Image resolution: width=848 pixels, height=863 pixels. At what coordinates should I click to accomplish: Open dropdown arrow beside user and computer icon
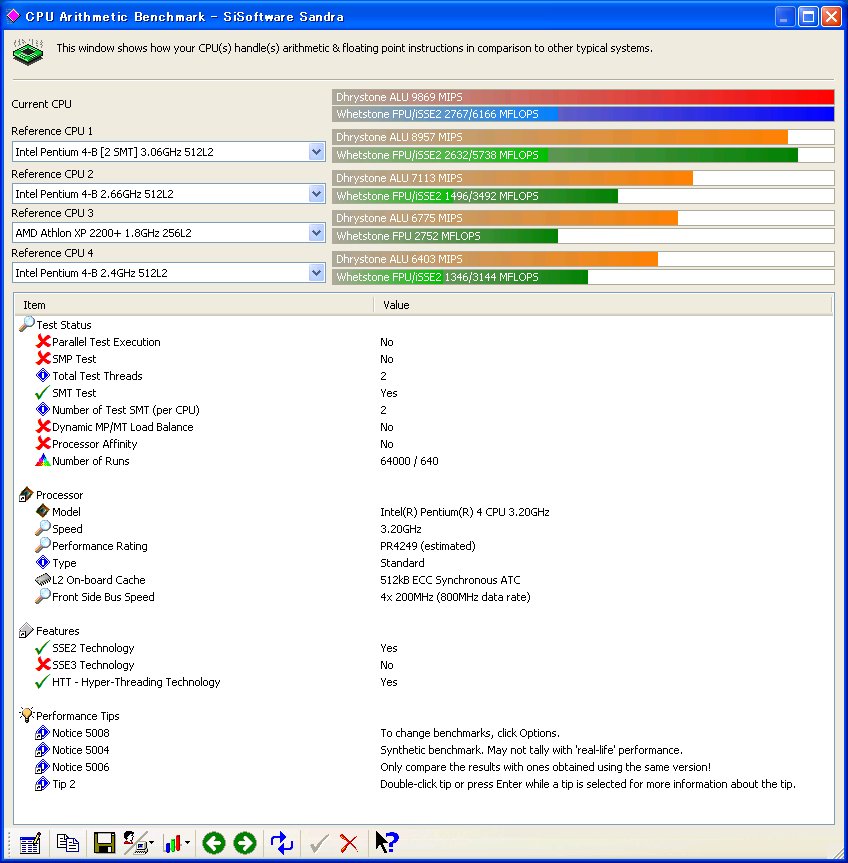pos(151,843)
